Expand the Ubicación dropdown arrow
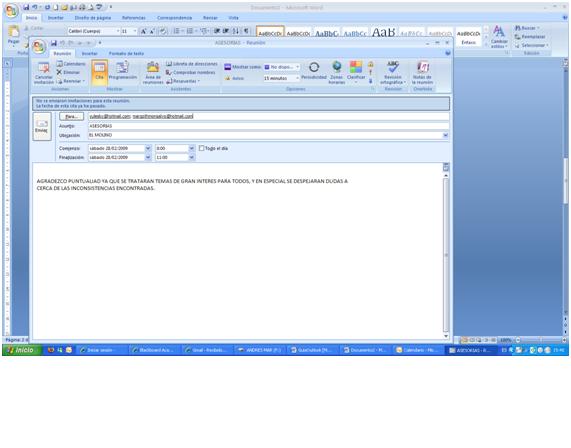 [445, 135]
